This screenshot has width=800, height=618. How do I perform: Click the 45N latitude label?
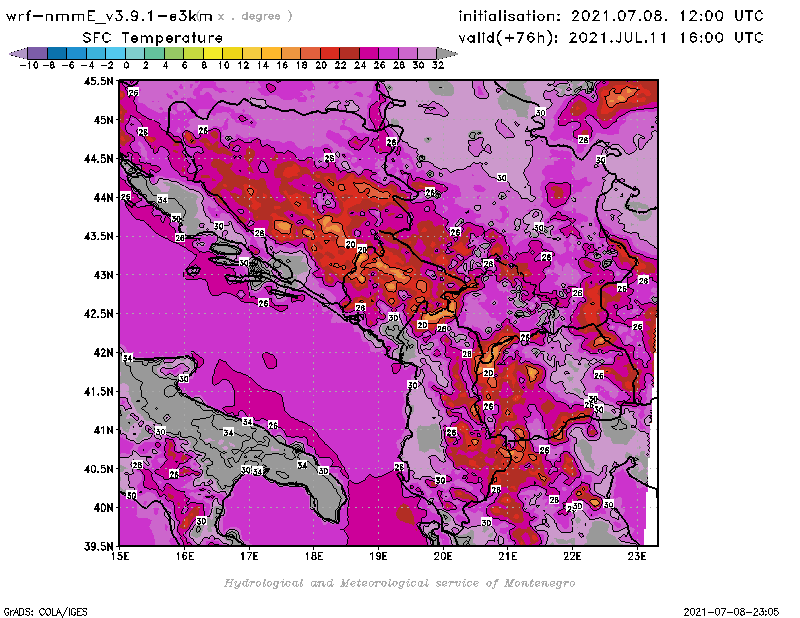[103, 120]
